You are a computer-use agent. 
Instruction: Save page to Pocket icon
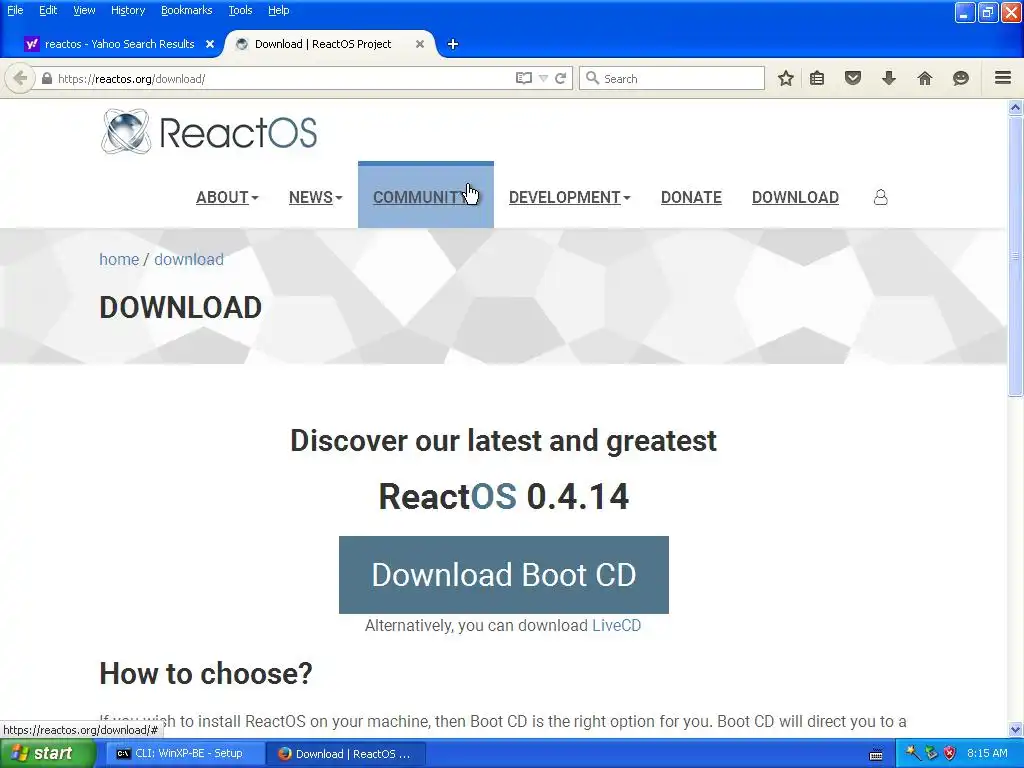853,78
